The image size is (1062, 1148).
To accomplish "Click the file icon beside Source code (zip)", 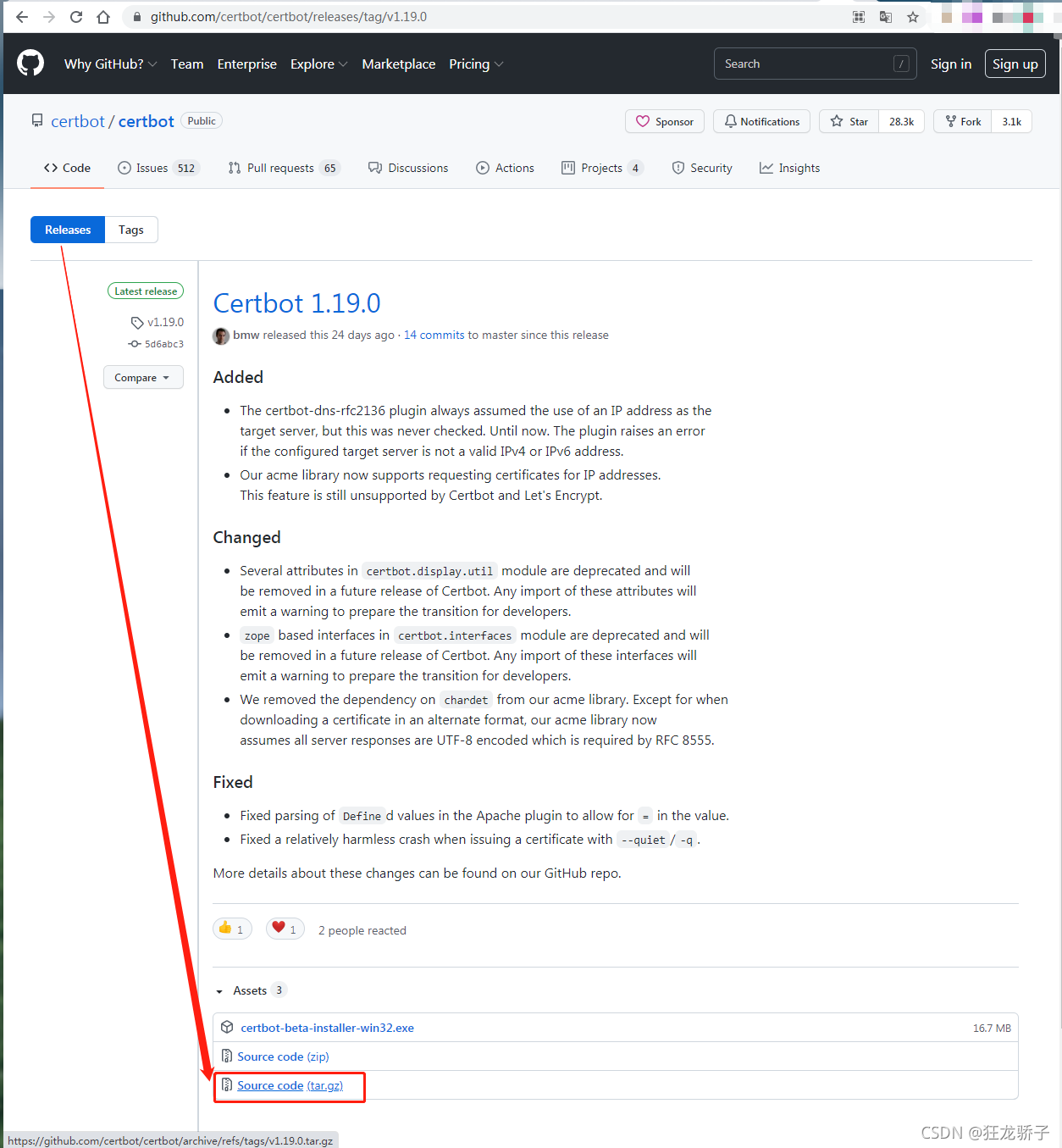I will click(227, 1056).
